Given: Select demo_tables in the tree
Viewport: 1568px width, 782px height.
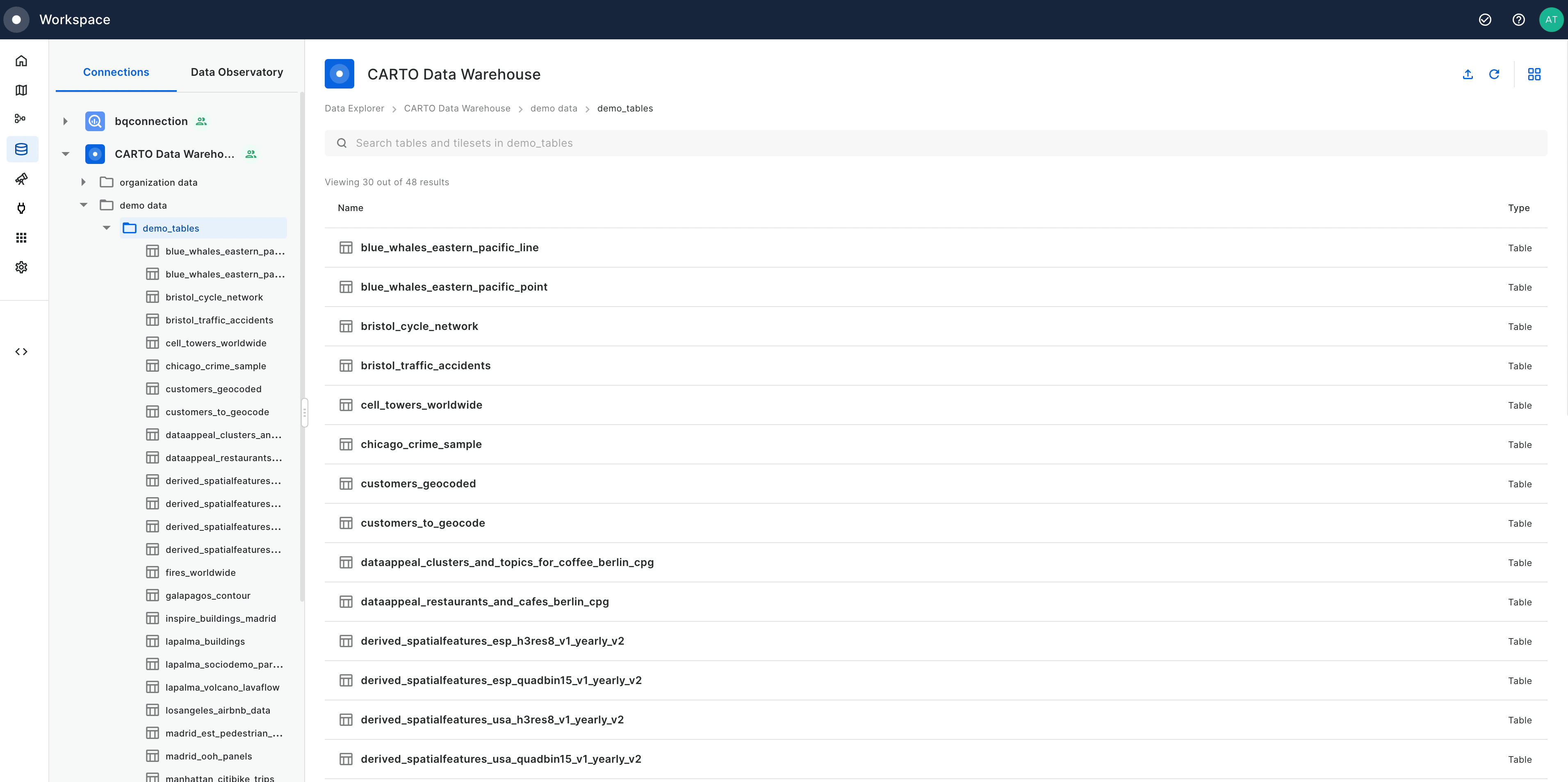Looking at the screenshot, I should (203, 228).
